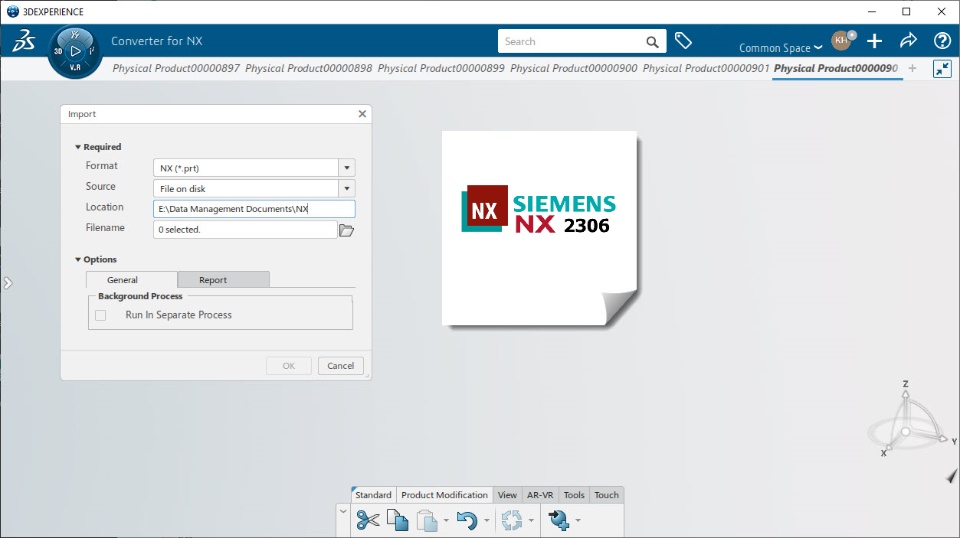Viewport: 960px width, 538px height.
Task: Minimize the 3DEXPERIENCE window
Action: [x=872, y=12]
